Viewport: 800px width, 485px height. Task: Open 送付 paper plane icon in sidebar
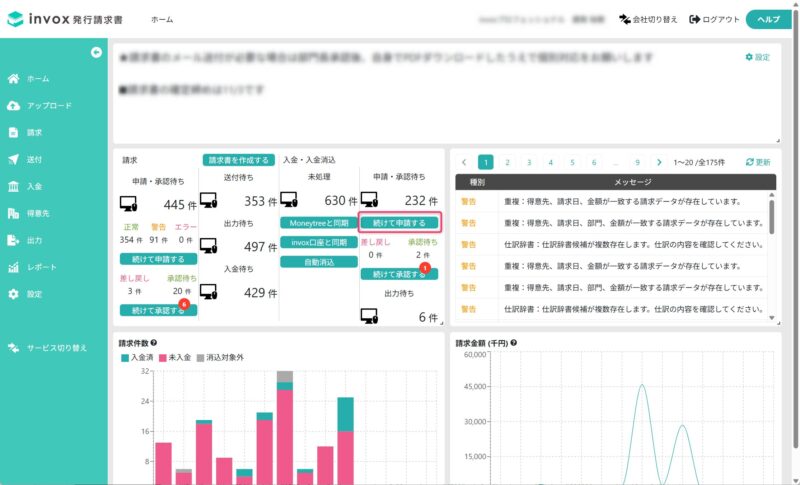[x=14, y=160]
